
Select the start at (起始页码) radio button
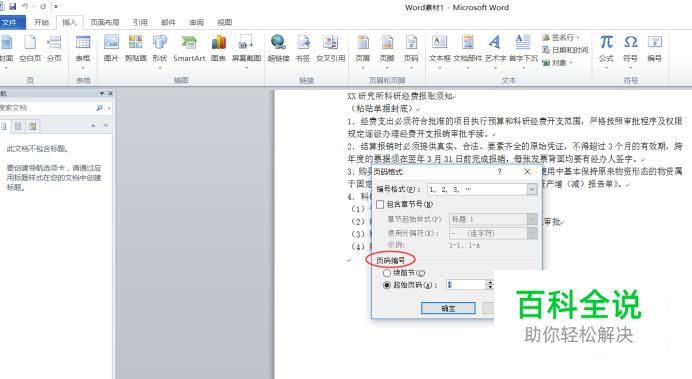point(387,285)
